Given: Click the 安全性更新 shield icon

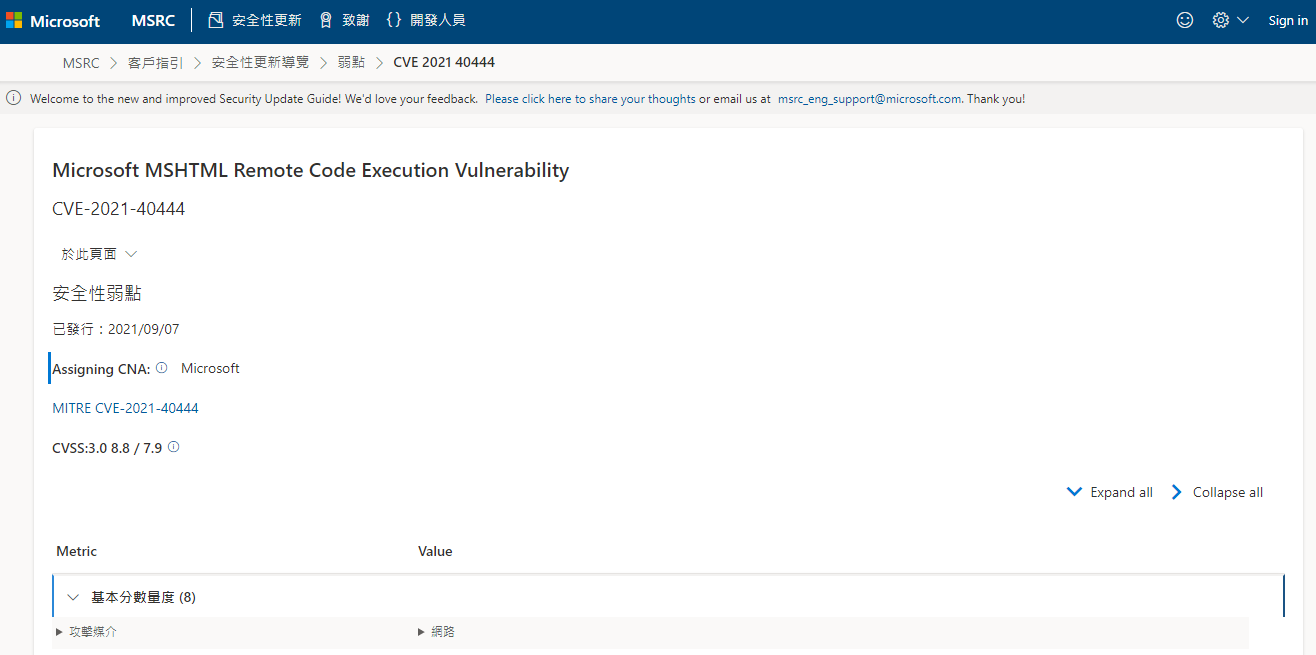Looking at the screenshot, I should click(x=216, y=20).
